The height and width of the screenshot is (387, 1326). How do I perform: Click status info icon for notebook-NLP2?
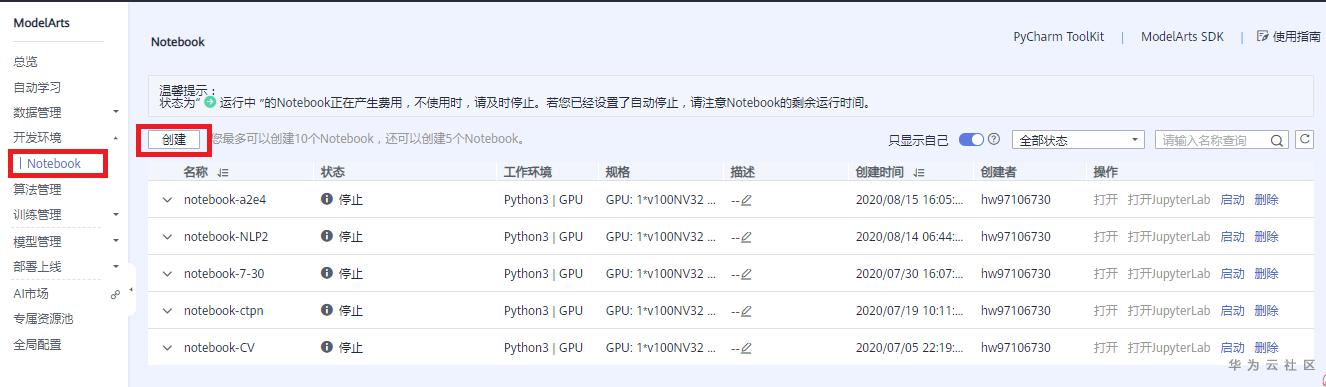tap(327, 236)
